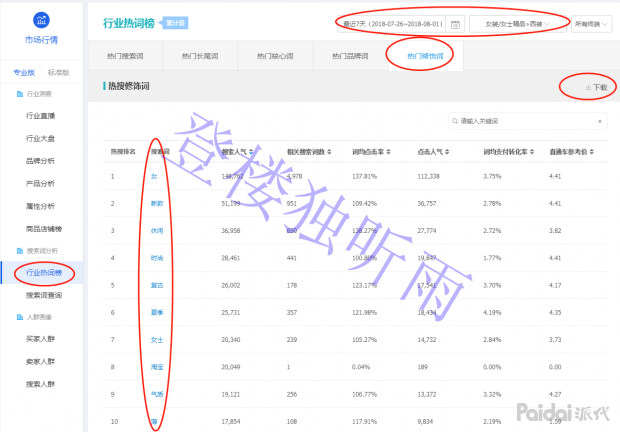Click the 0.04% click rate cell
The image size is (620, 432).
tap(361, 367)
